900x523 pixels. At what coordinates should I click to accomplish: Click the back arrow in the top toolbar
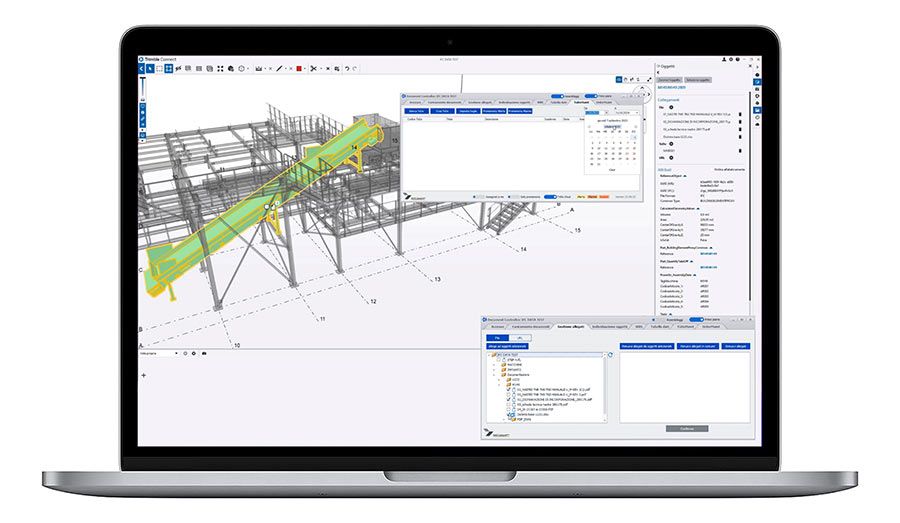[x=142, y=68]
